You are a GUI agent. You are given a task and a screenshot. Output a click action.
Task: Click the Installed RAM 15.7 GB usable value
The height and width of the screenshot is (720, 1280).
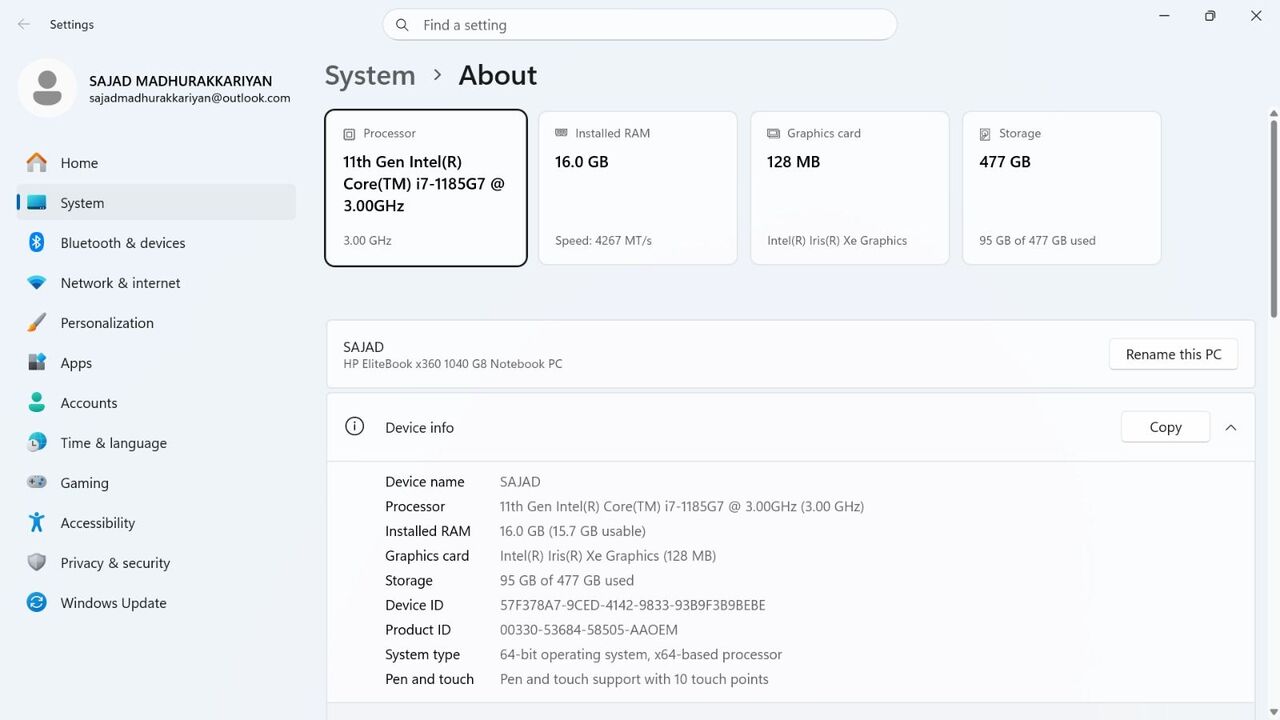573,531
